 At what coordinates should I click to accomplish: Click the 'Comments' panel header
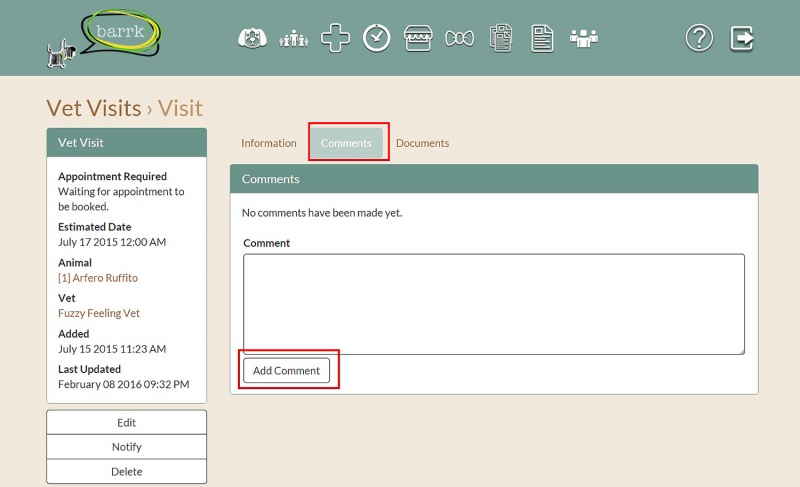(494, 179)
